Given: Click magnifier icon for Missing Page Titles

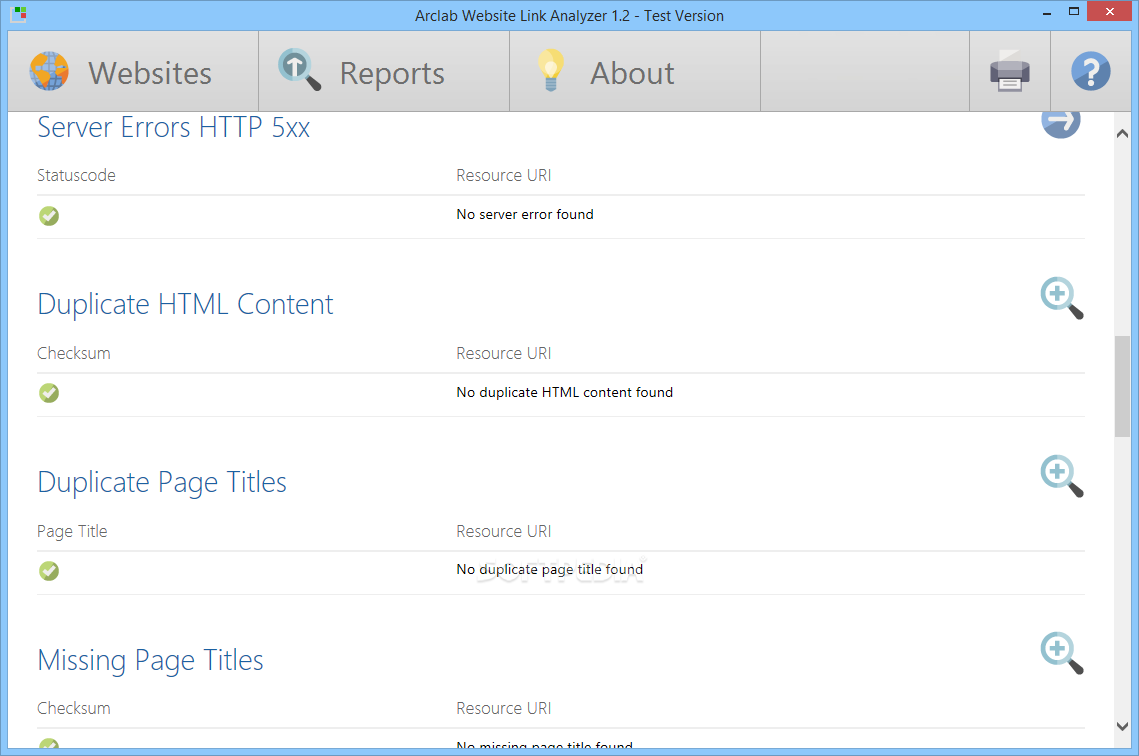Looking at the screenshot, I should (x=1061, y=653).
